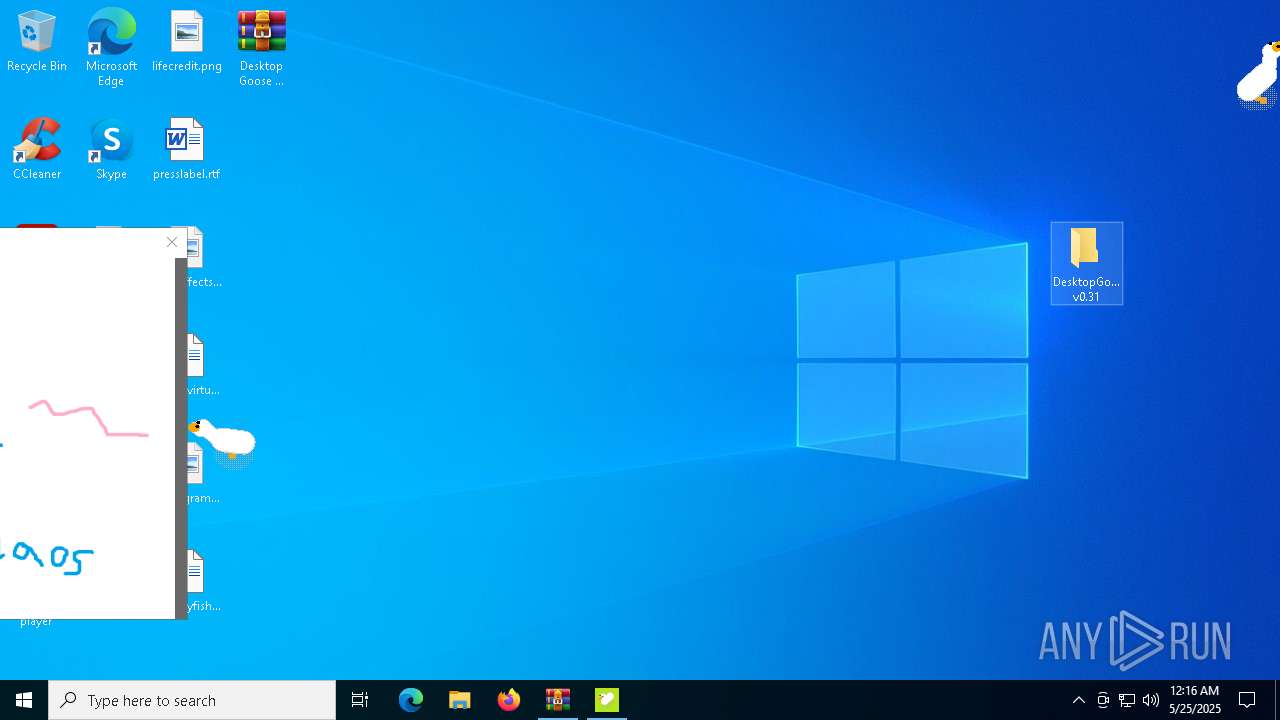This screenshot has width=1280, height=720.
Task: Launch Microsoft Edge from desktop shortcut
Action: click(x=111, y=48)
